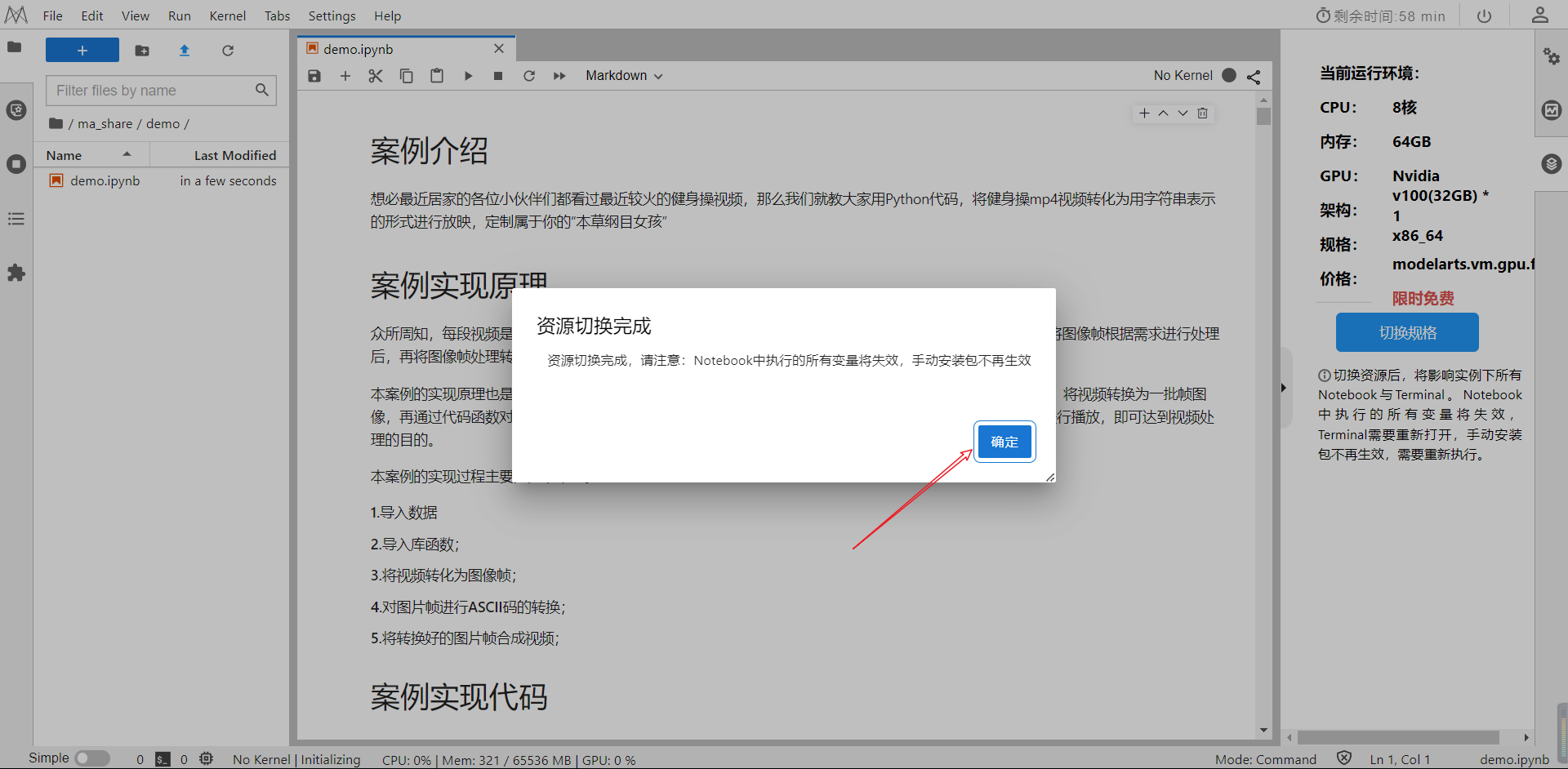Cut the selected cell with scissors icon
The height and width of the screenshot is (769, 1568).
point(376,76)
